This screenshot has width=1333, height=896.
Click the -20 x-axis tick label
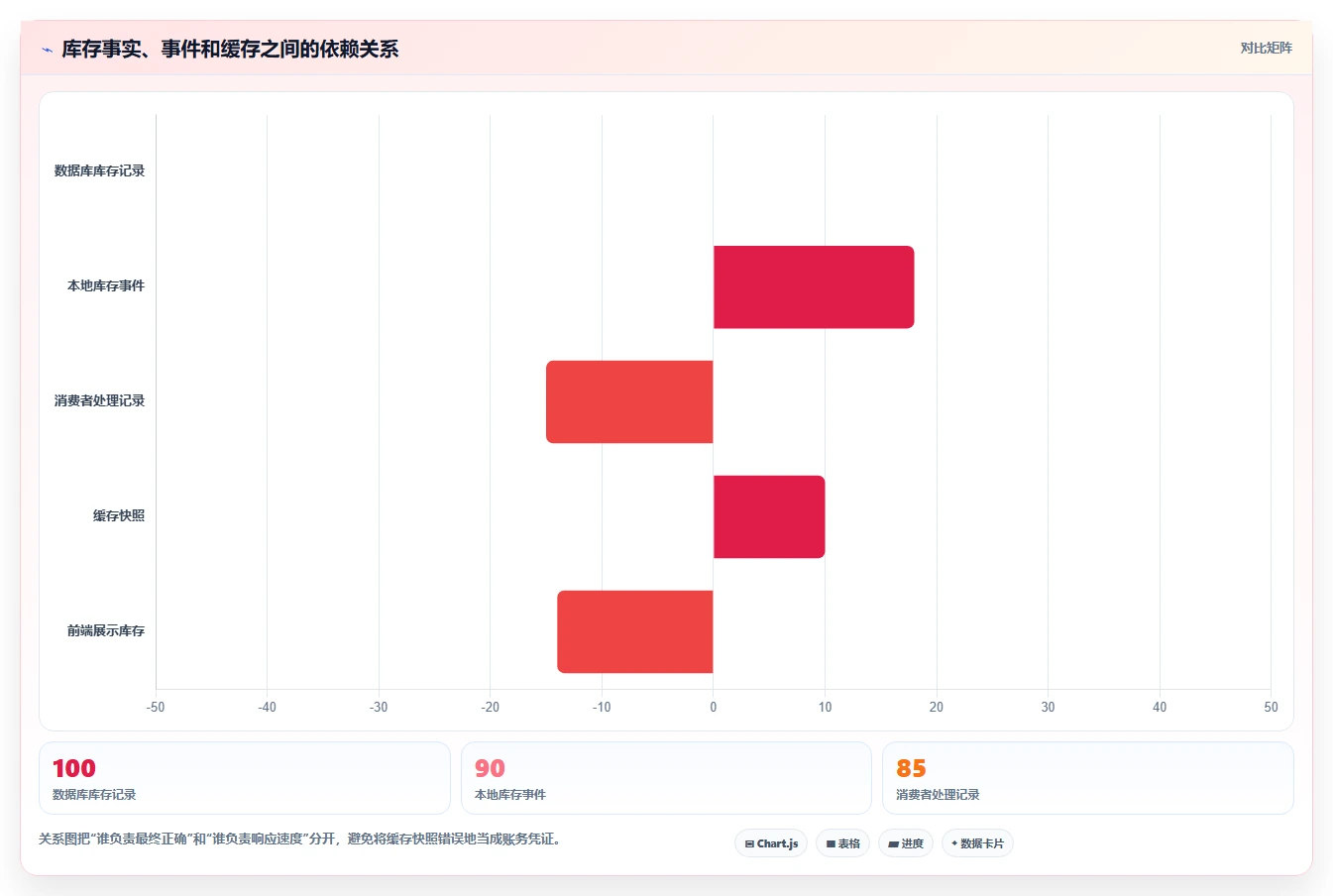pyautogui.click(x=490, y=707)
